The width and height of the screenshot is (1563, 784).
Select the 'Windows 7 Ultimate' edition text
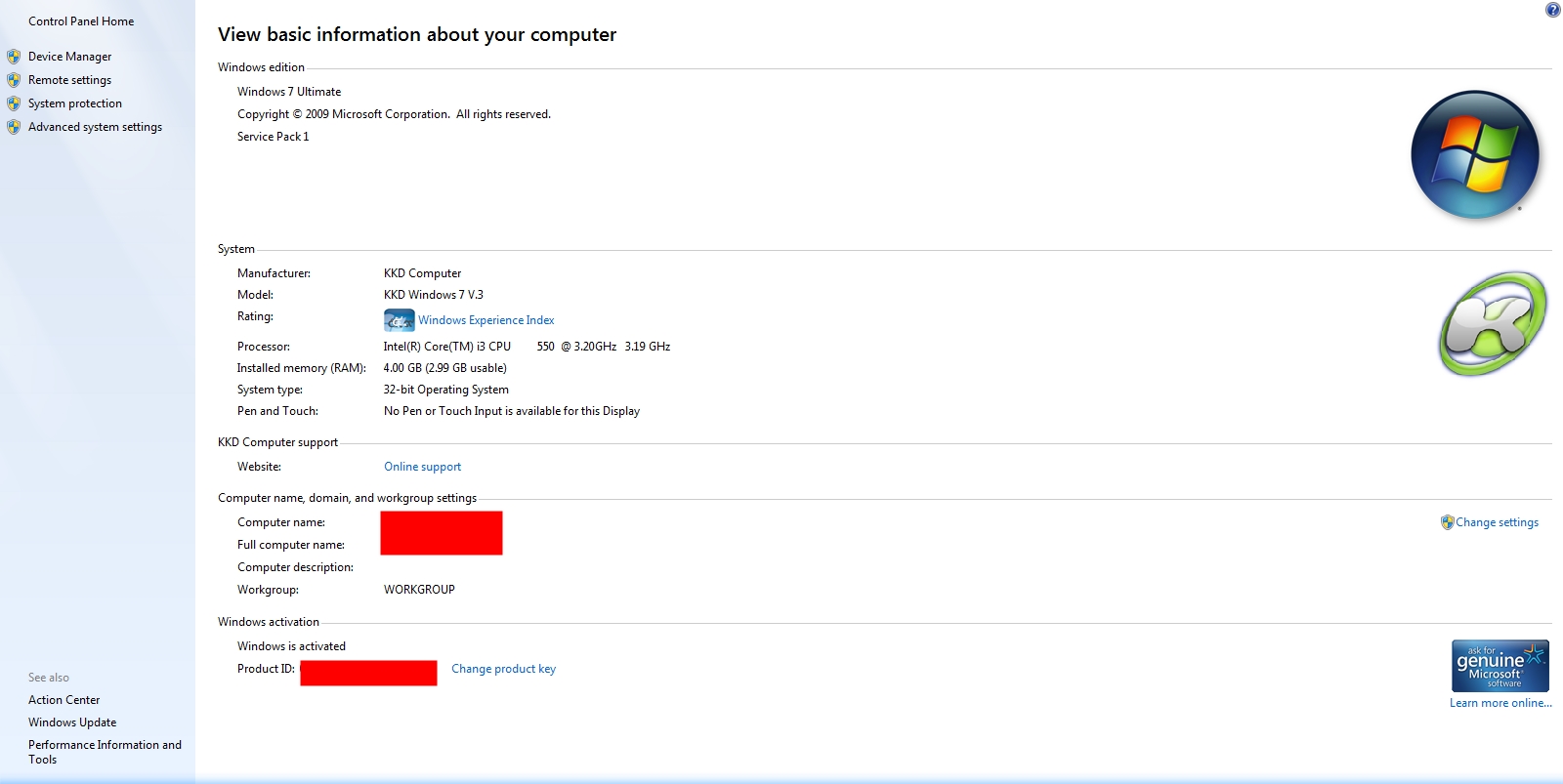289,92
